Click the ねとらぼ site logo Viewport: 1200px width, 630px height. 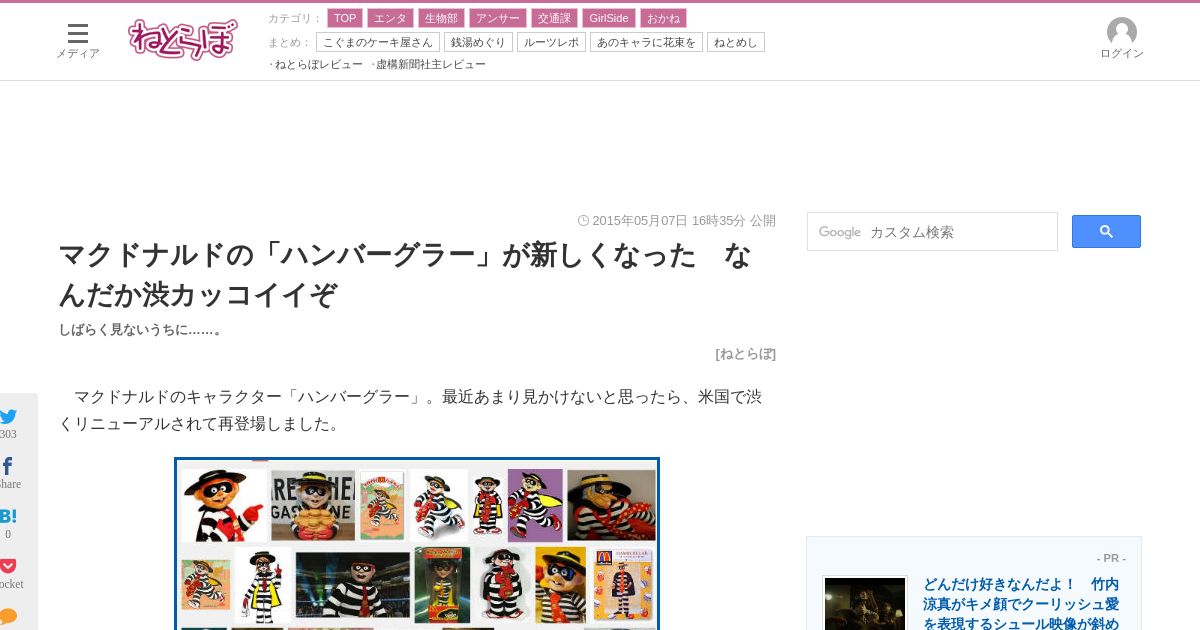[x=183, y=40]
